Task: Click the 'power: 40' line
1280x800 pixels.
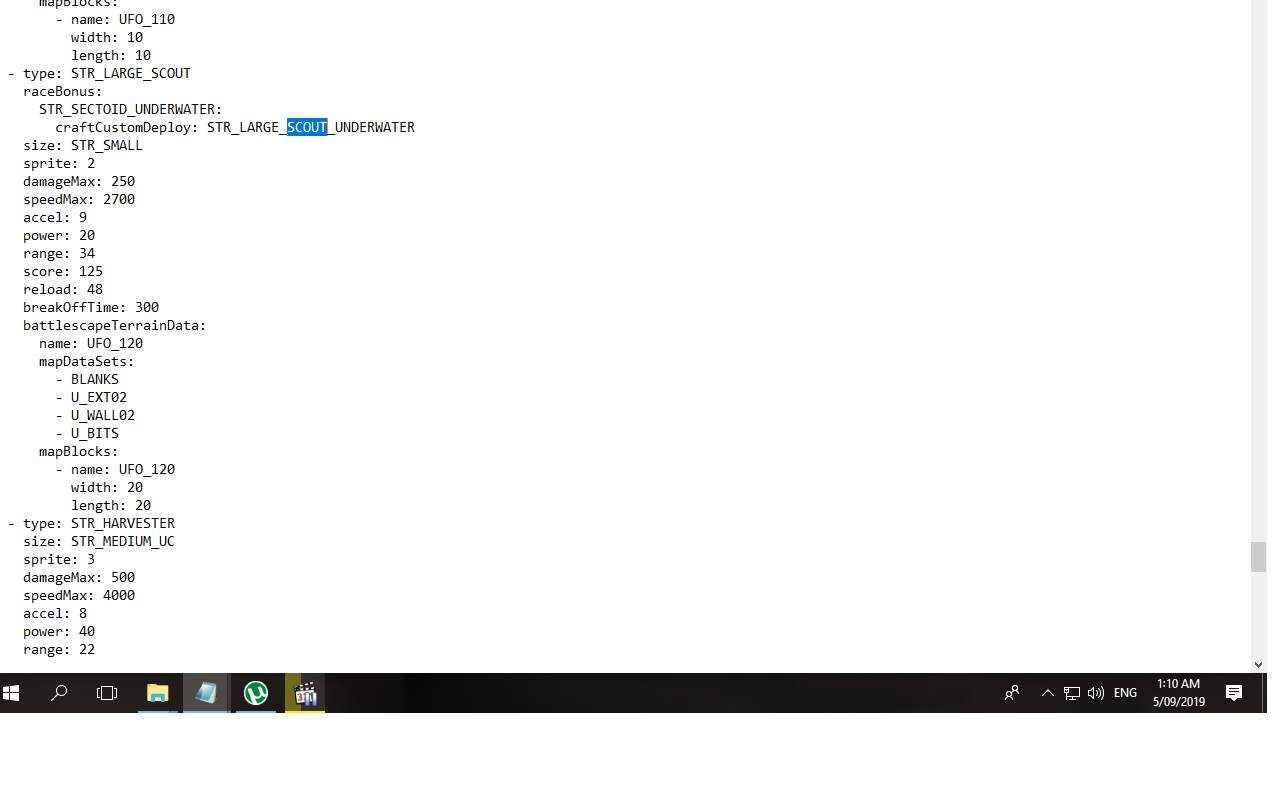Action: (x=59, y=631)
